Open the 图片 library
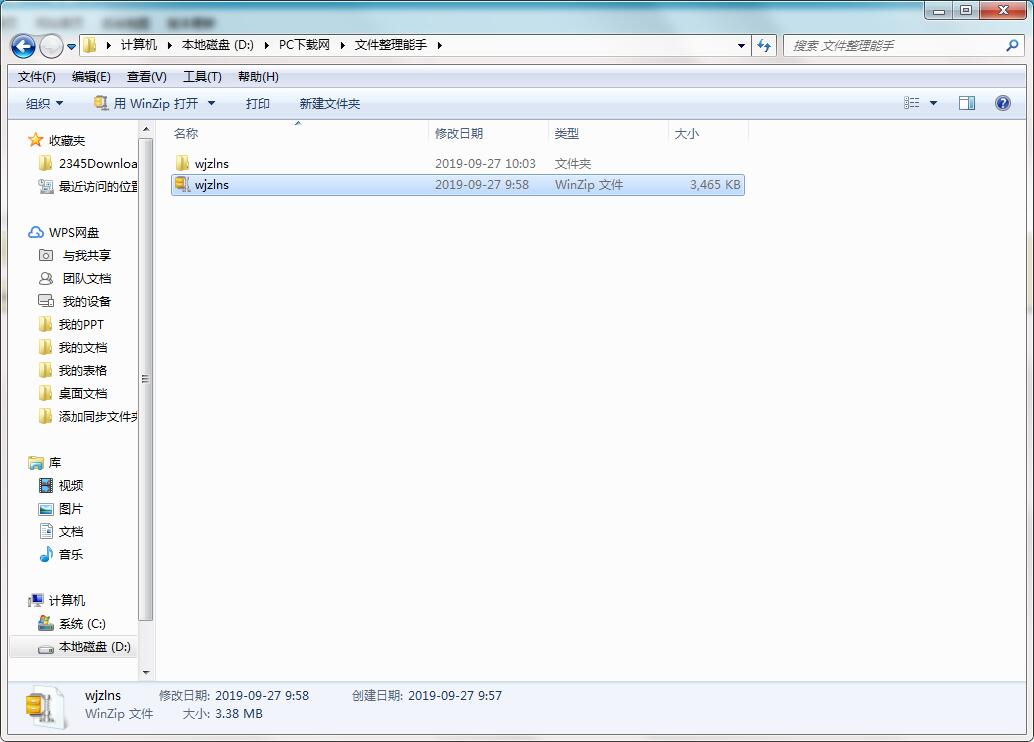Image resolution: width=1034 pixels, height=742 pixels. coord(70,508)
